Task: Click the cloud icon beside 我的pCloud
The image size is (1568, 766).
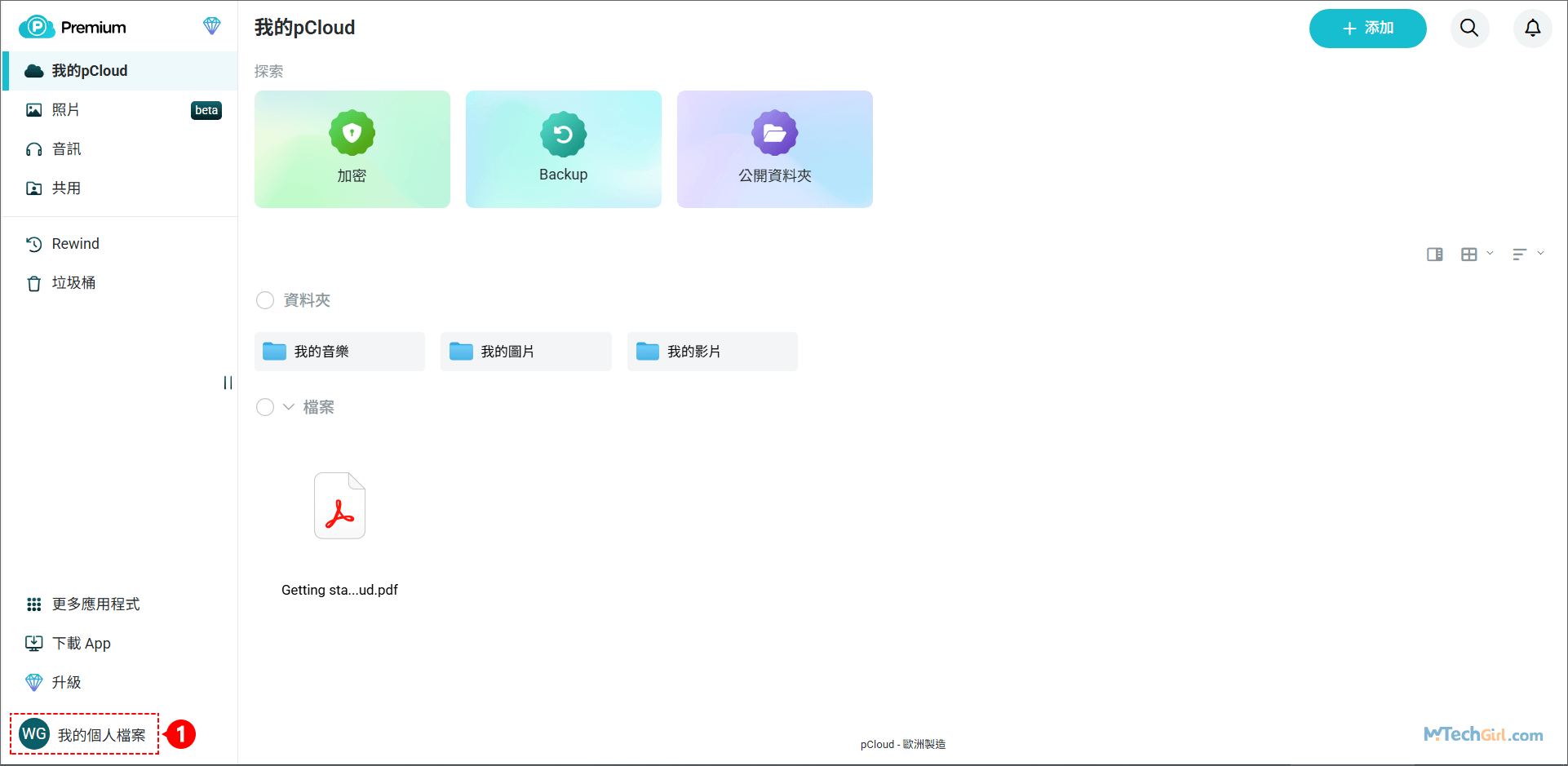Action: coord(34,71)
